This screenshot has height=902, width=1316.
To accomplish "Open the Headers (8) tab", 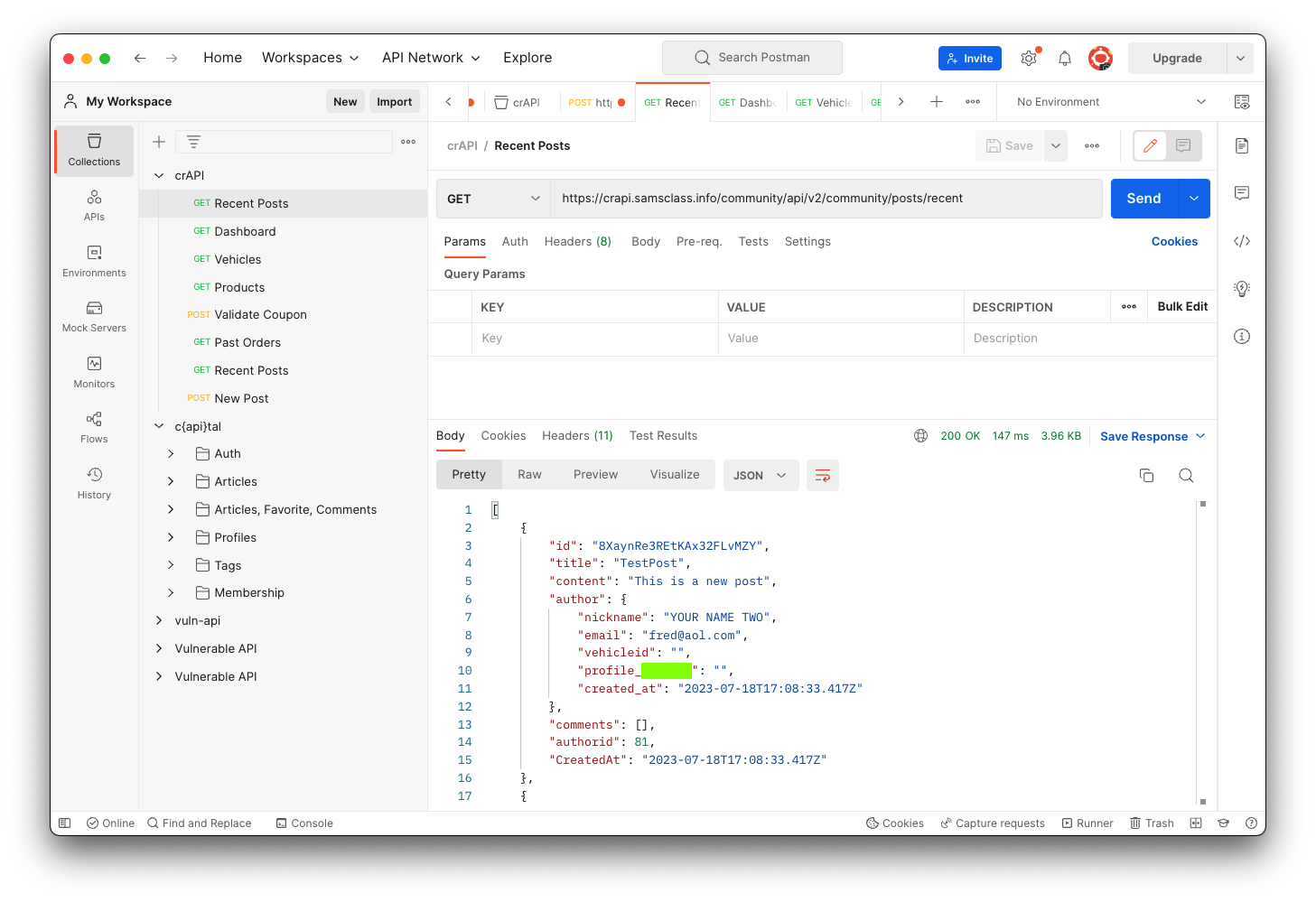I will coord(578,242).
